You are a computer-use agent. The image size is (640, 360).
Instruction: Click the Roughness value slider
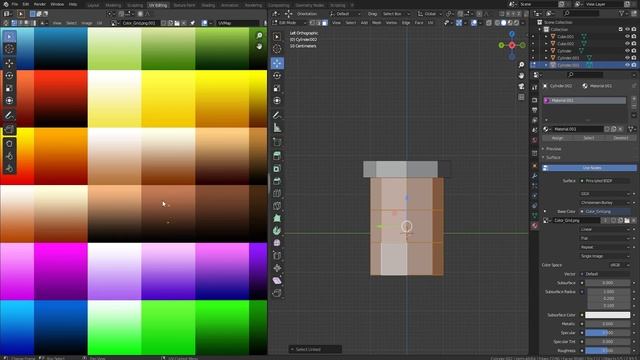point(607,350)
